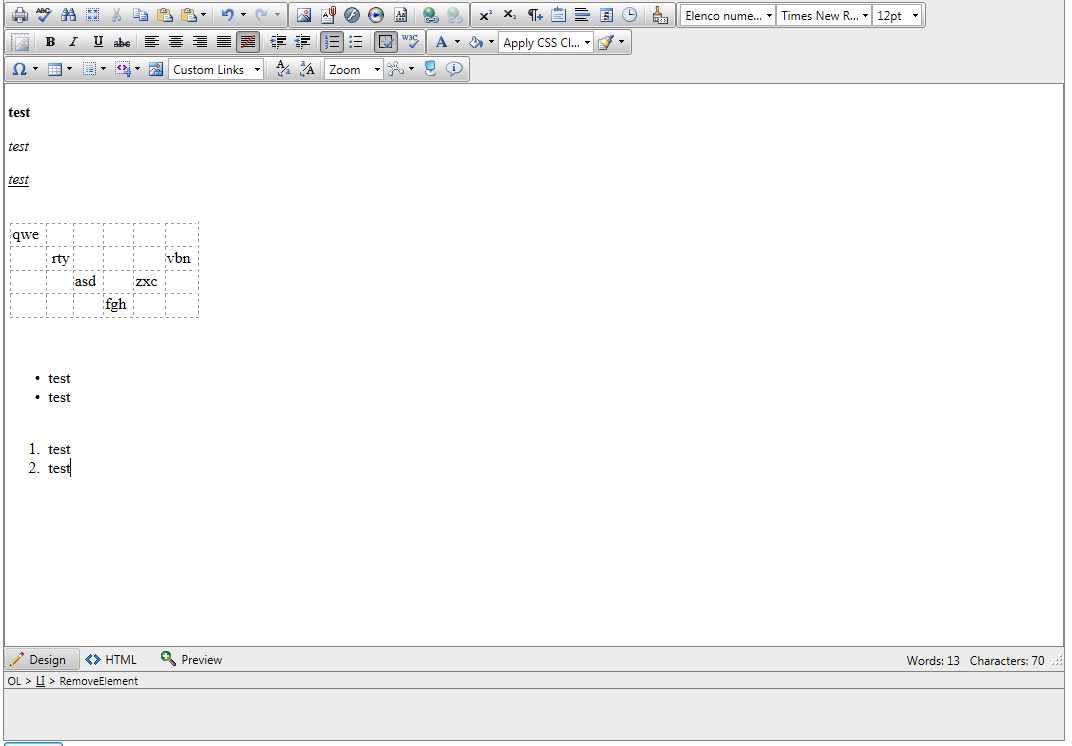Viewport: 1072px width, 746px height.
Task: Run the W3C XHTML validator
Action: [x=410, y=42]
